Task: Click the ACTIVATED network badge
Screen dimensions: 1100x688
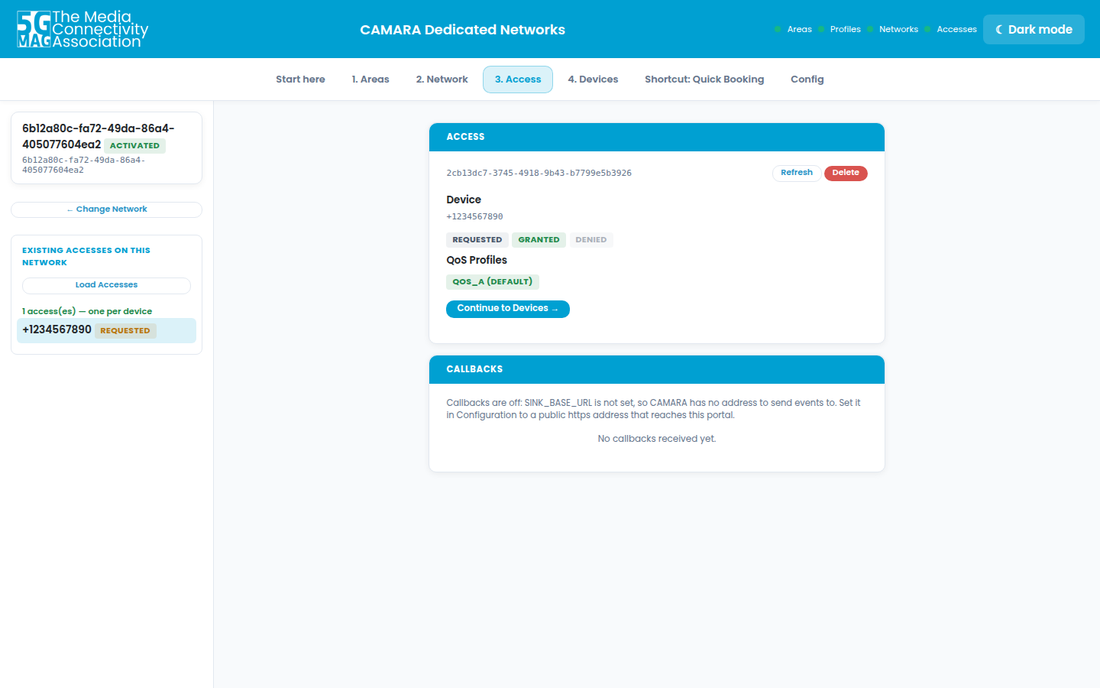Action: click(x=135, y=146)
